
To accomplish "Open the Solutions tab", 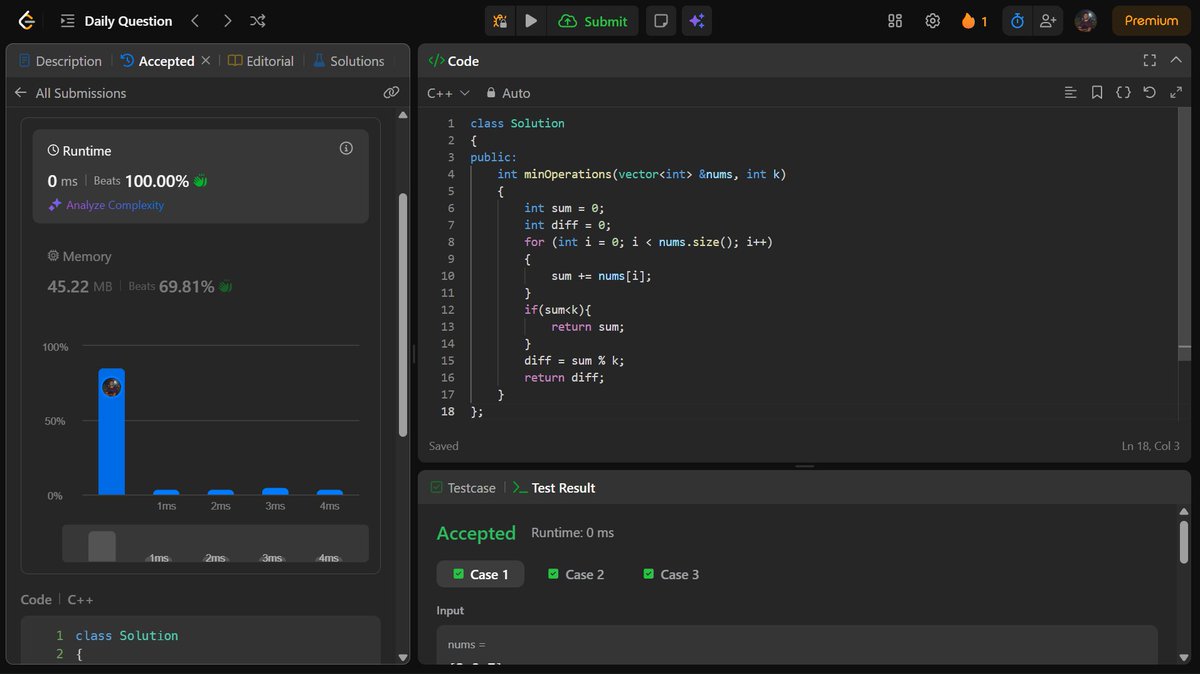I will [348, 61].
